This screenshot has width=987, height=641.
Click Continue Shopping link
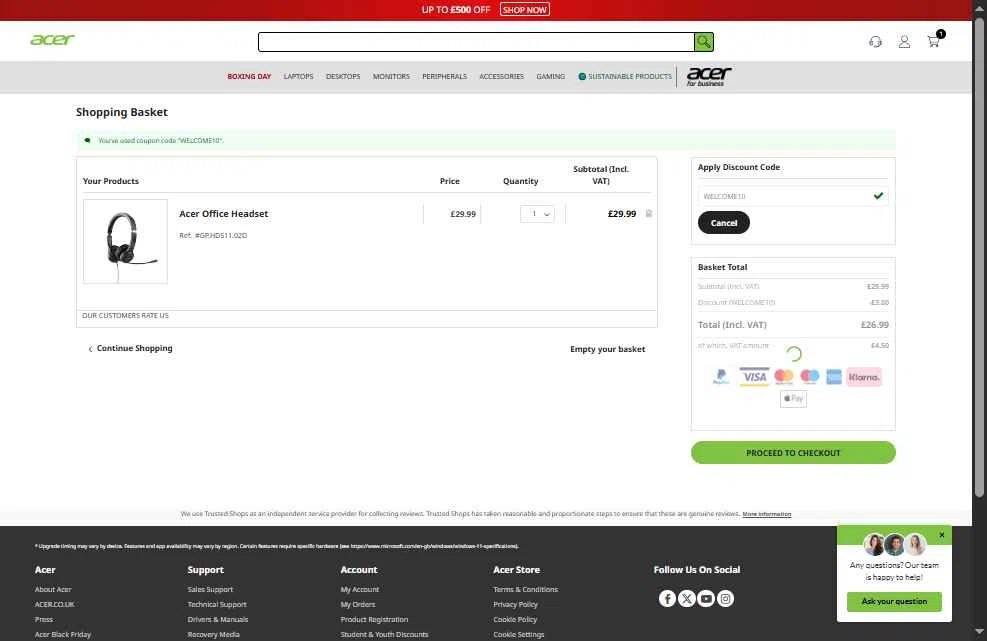130,348
